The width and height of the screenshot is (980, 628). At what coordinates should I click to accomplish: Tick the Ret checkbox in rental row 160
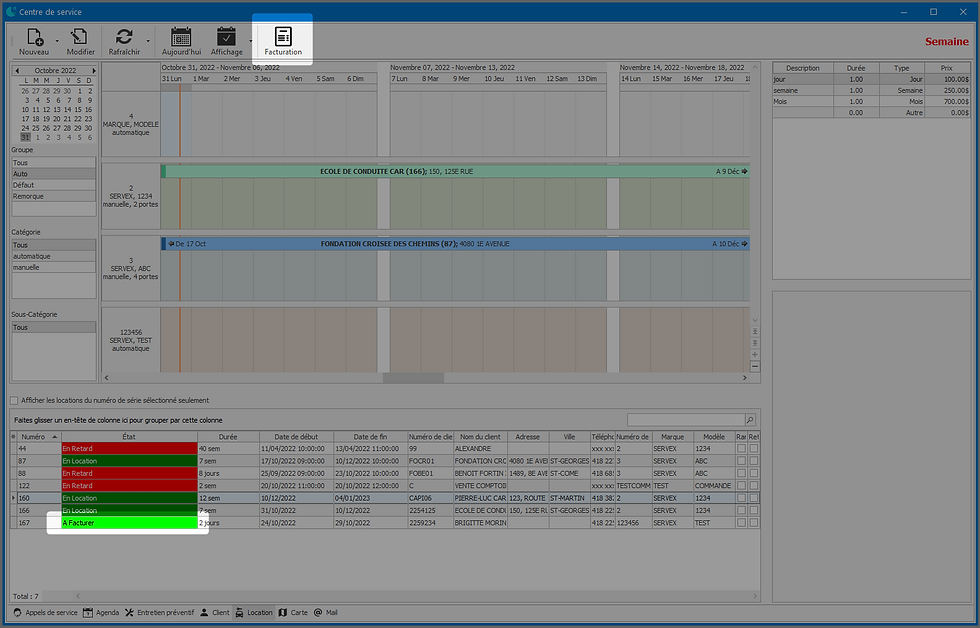pos(754,498)
